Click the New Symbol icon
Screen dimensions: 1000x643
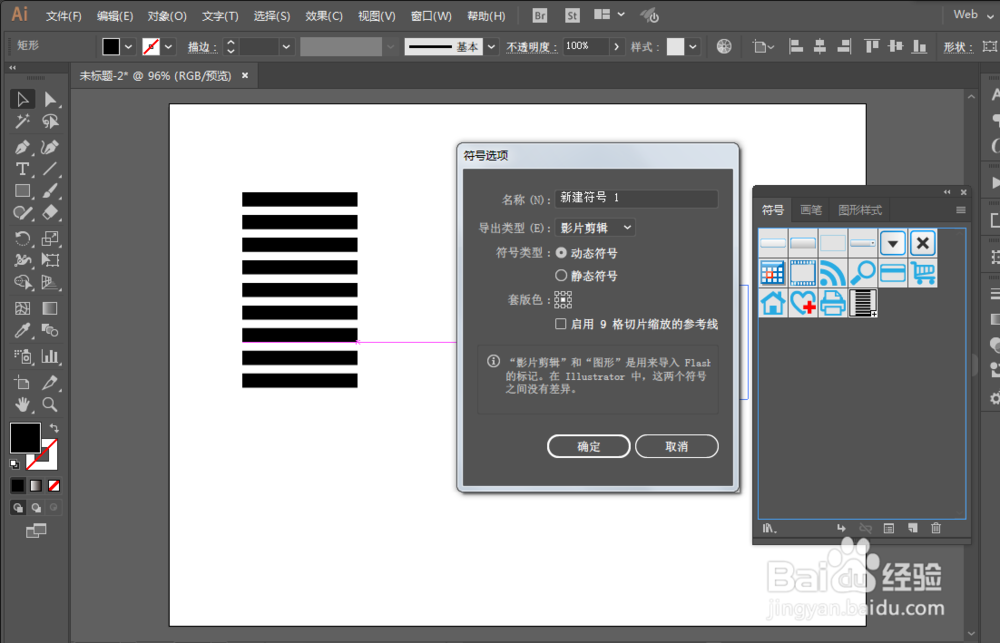click(x=913, y=528)
